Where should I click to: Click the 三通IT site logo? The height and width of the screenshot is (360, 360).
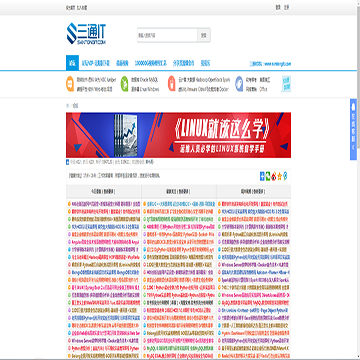86,33
